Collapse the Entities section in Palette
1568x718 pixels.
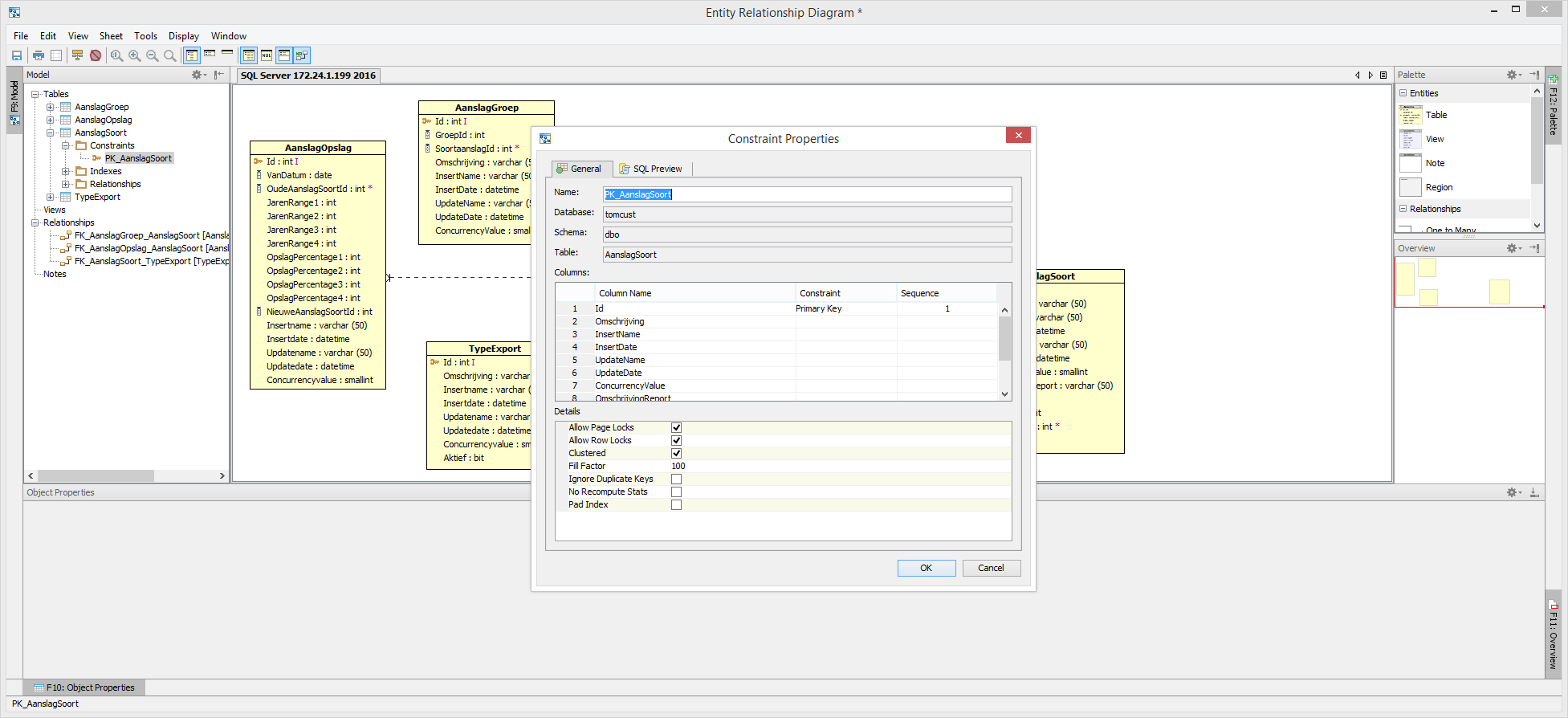(x=1403, y=93)
